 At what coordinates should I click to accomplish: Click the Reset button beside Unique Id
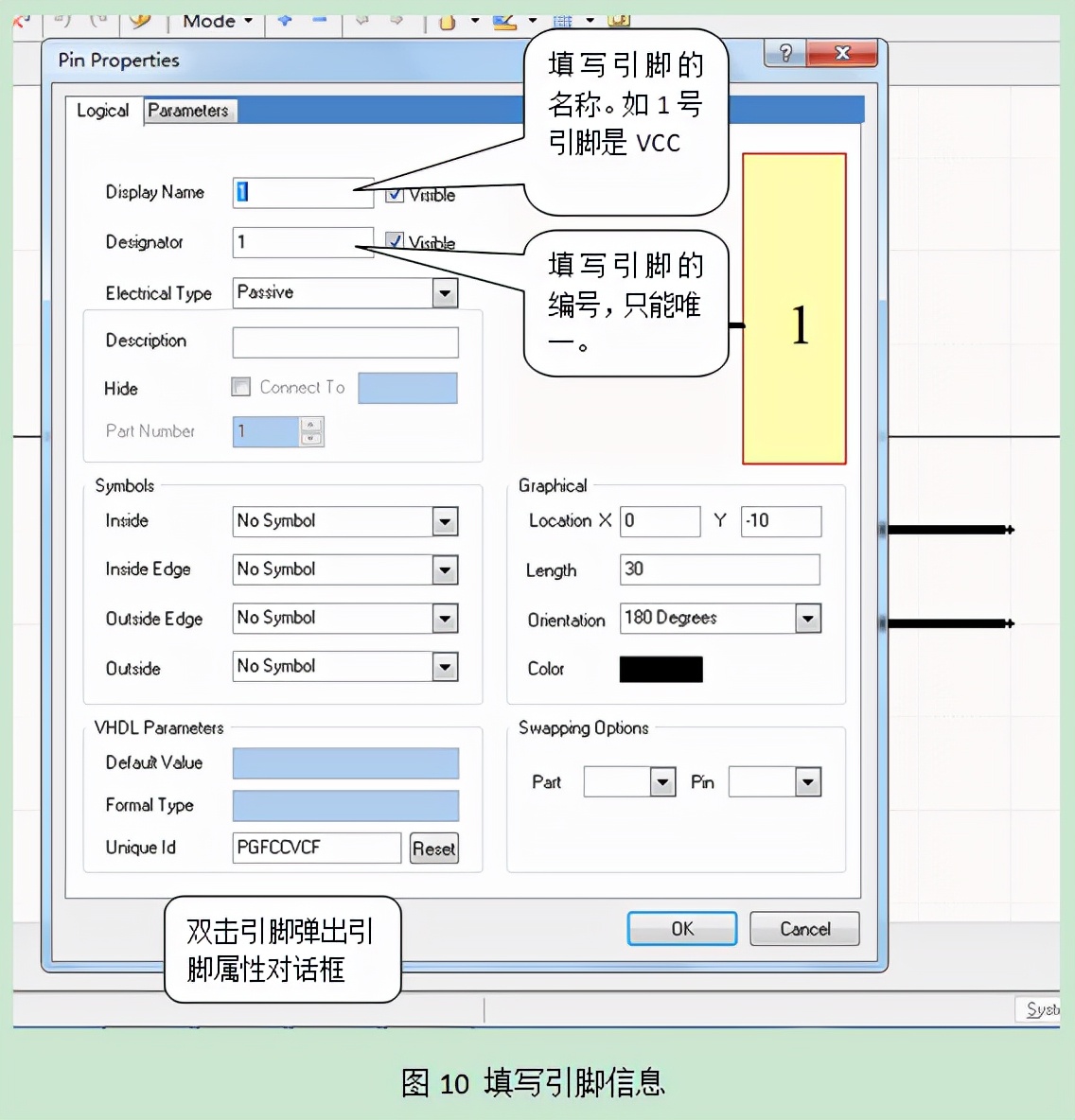(x=433, y=849)
